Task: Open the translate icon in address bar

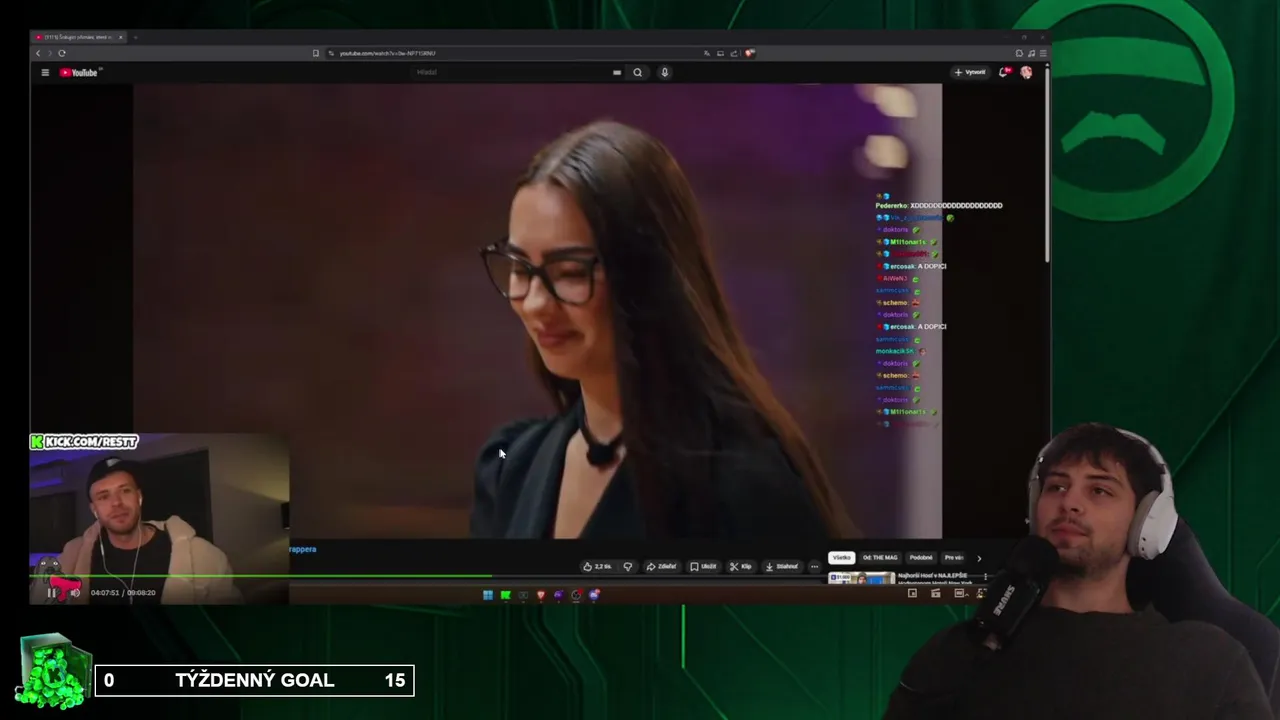Action: tap(707, 53)
